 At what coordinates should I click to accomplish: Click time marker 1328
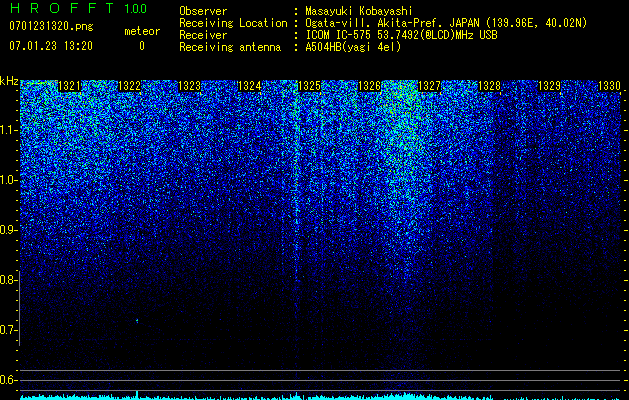pyautogui.click(x=490, y=86)
